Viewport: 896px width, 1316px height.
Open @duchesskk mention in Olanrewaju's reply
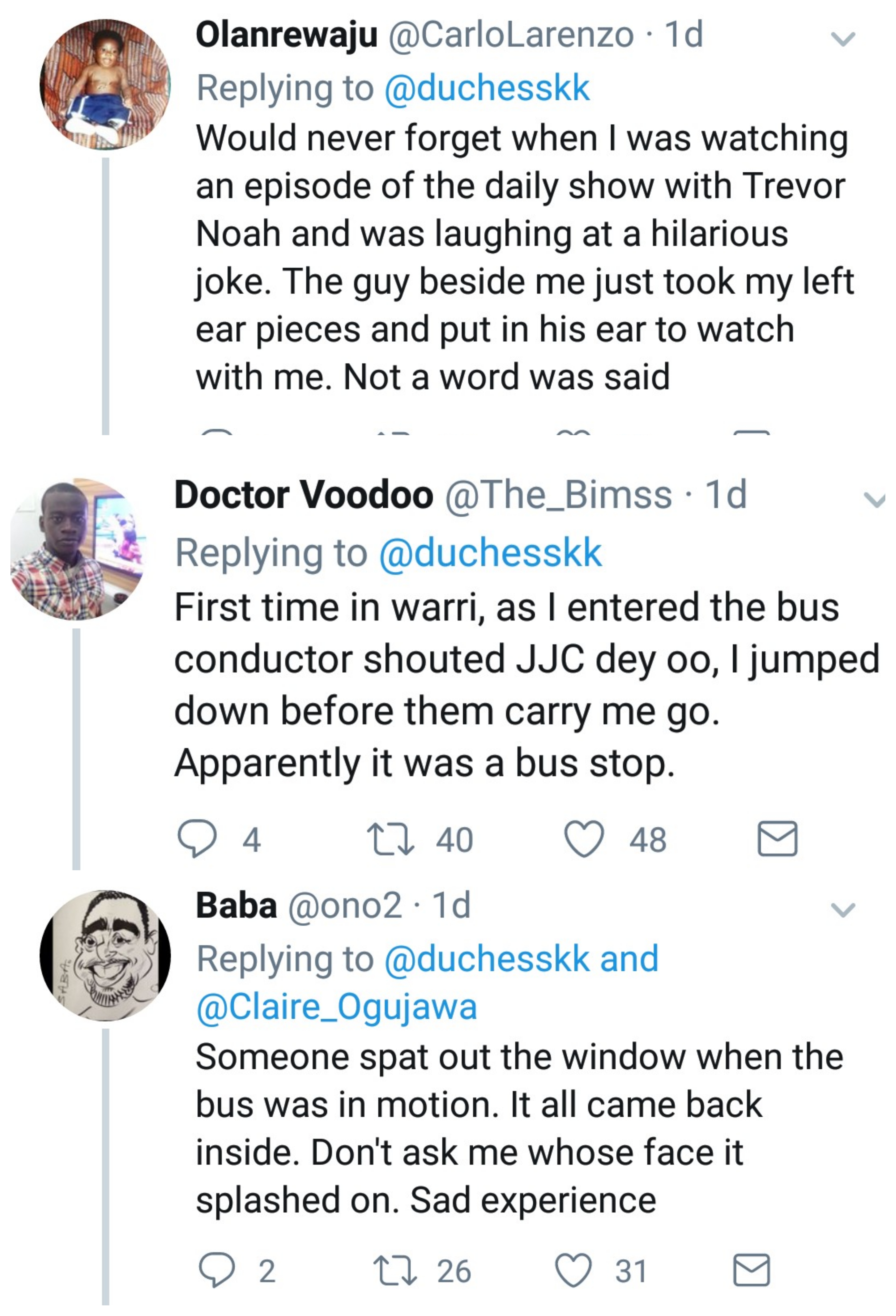coord(487,88)
